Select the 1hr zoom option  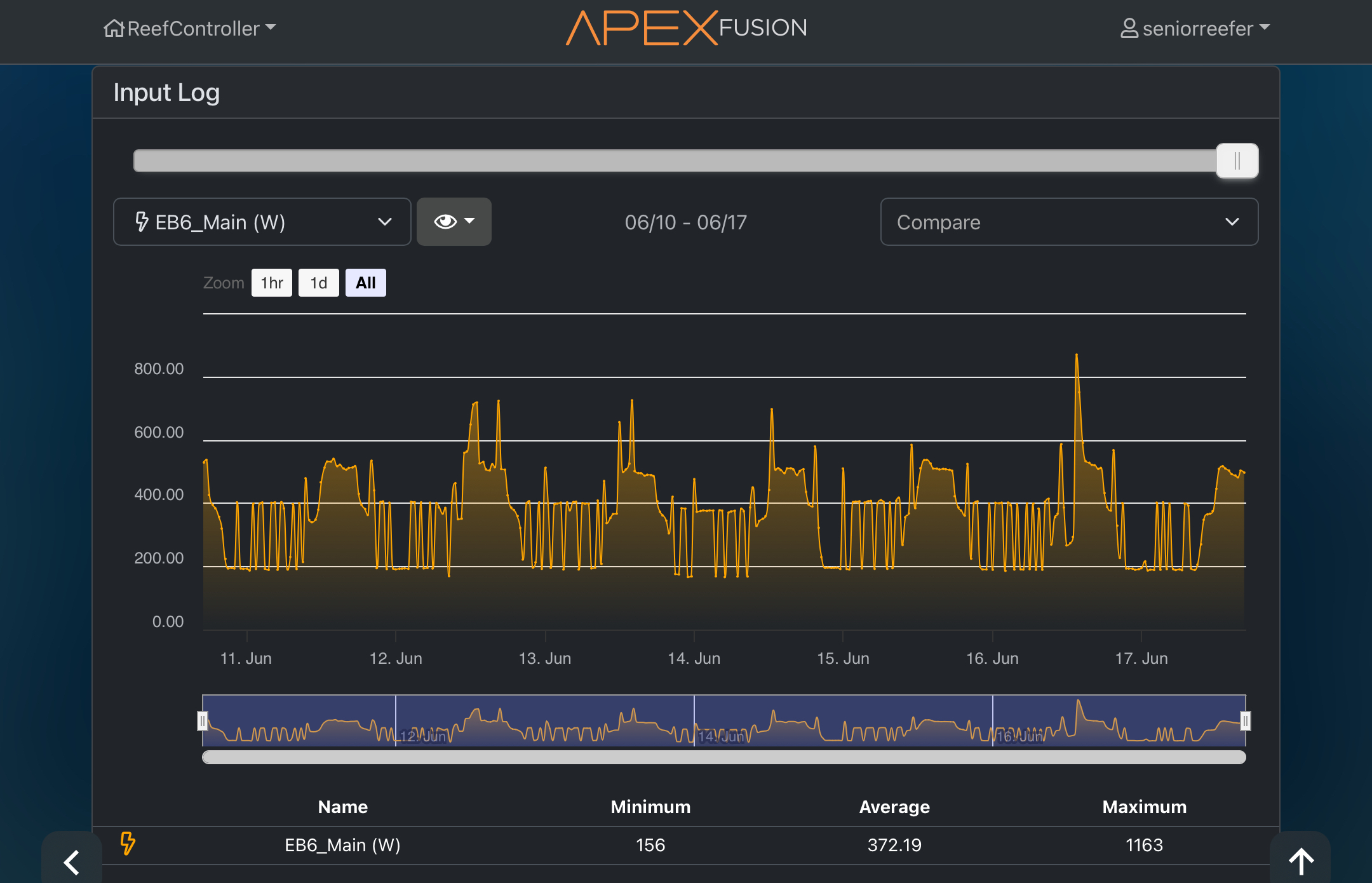272,283
